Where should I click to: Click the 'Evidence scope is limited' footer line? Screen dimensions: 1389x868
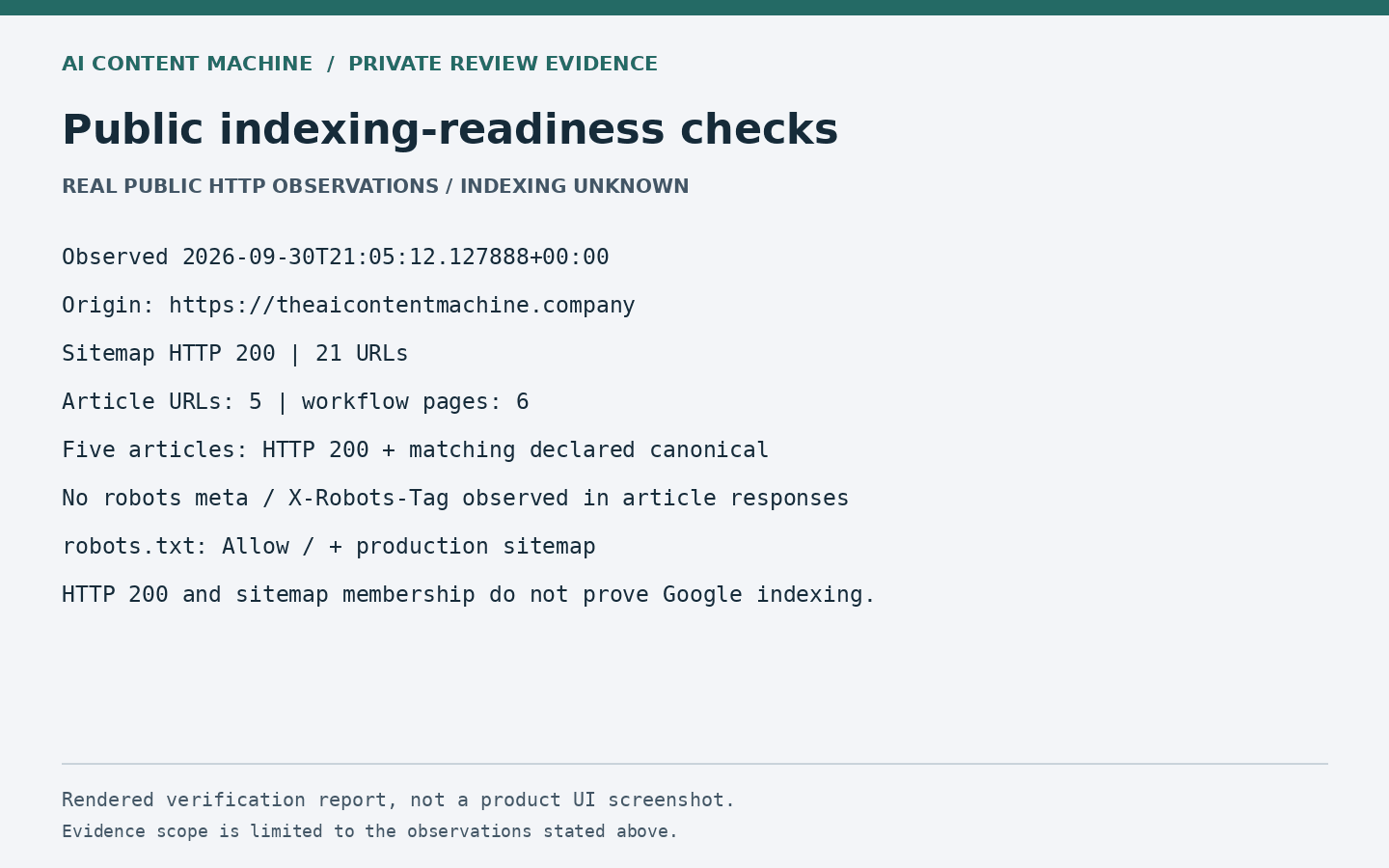(370, 831)
